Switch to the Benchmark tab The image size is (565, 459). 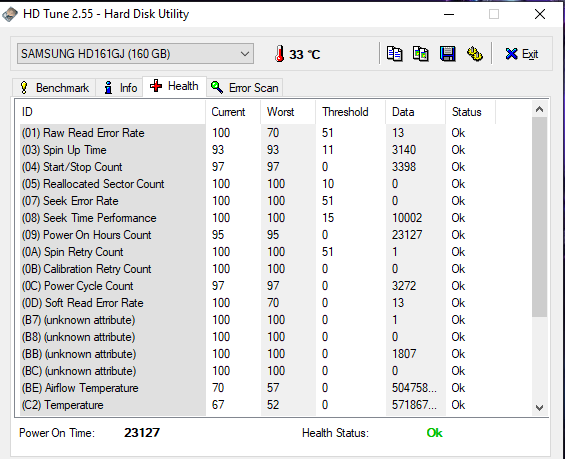click(54, 88)
